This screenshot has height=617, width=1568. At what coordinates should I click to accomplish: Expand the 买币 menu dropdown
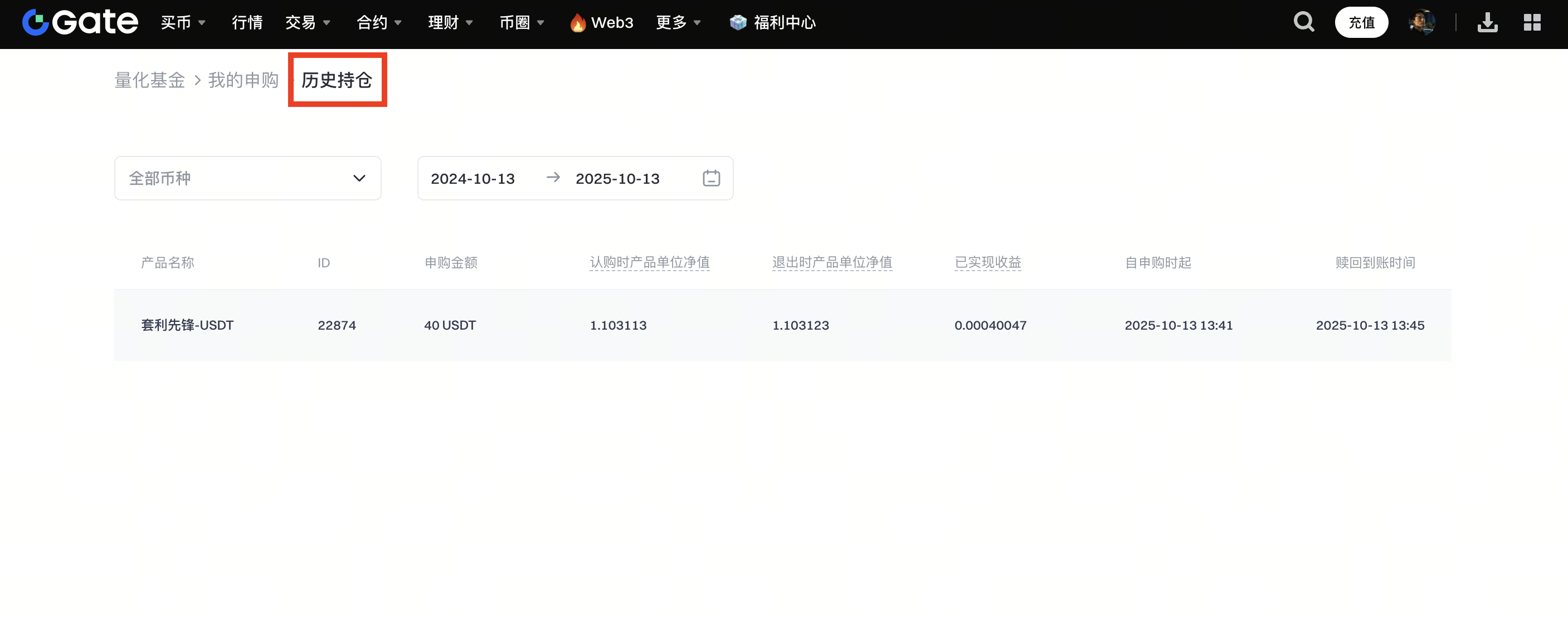point(183,22)
